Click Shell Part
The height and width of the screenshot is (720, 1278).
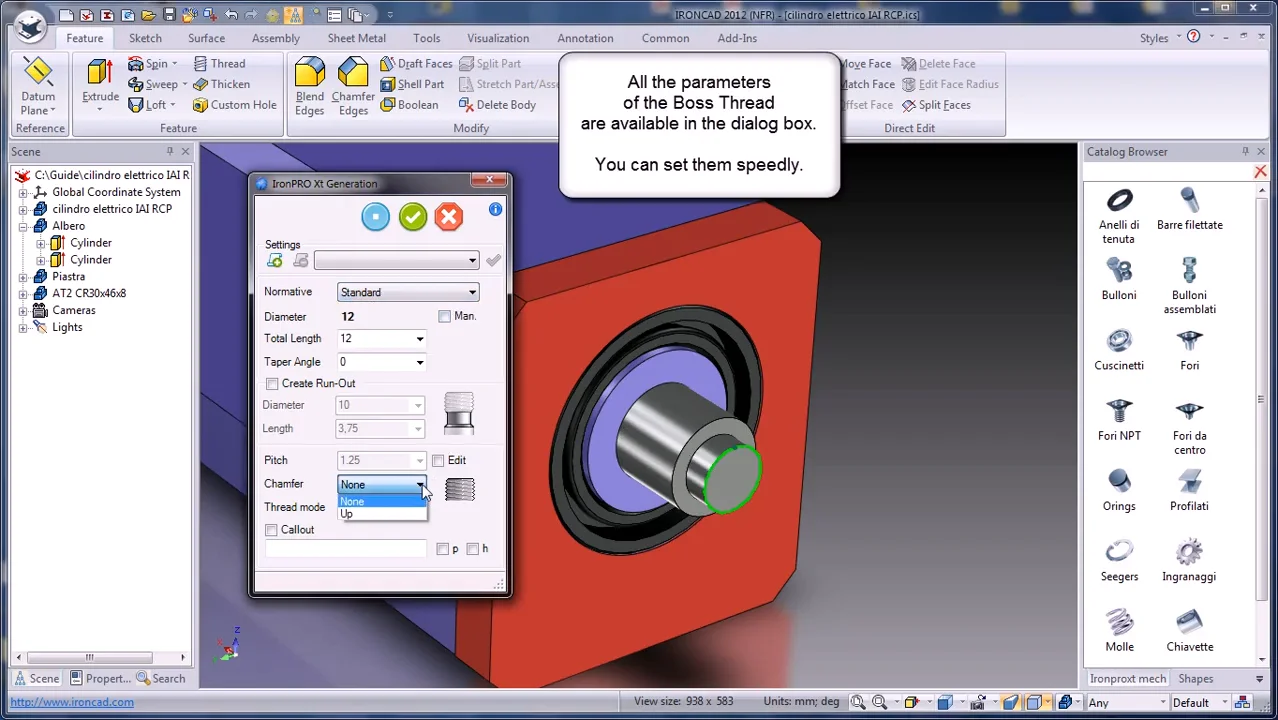[412, 84]
